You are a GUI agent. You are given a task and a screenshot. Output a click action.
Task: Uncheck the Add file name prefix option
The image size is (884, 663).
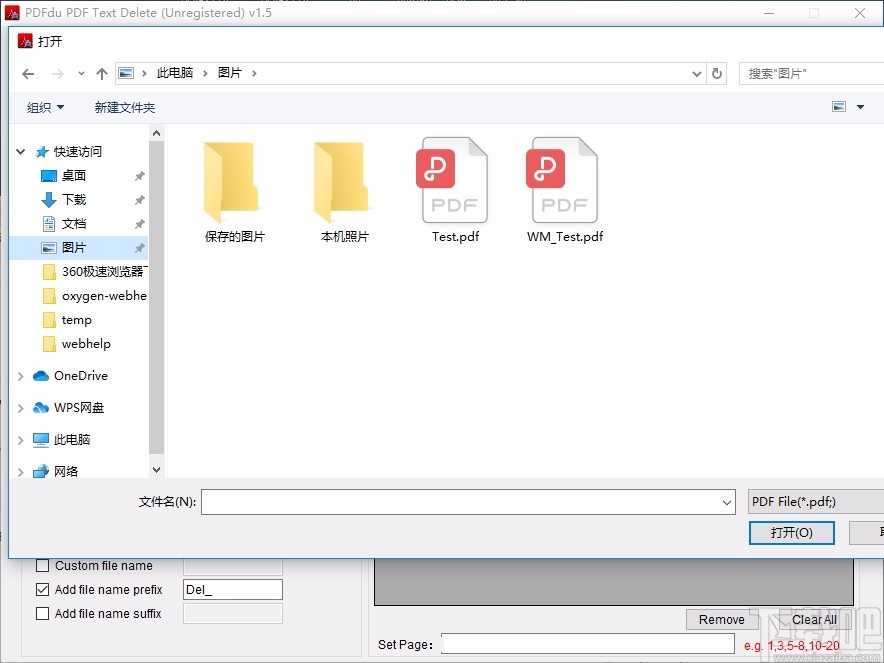tap(42, 589)
